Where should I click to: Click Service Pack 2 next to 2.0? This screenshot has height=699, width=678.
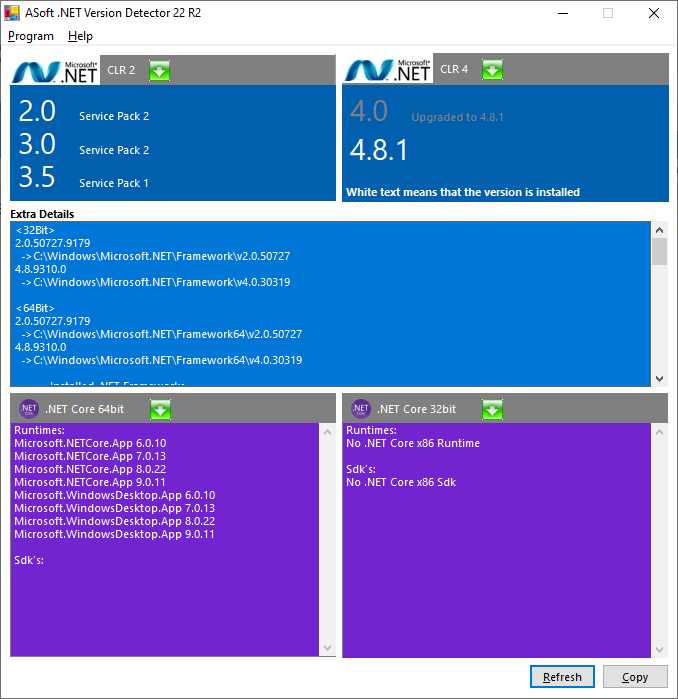click(114, 116)
